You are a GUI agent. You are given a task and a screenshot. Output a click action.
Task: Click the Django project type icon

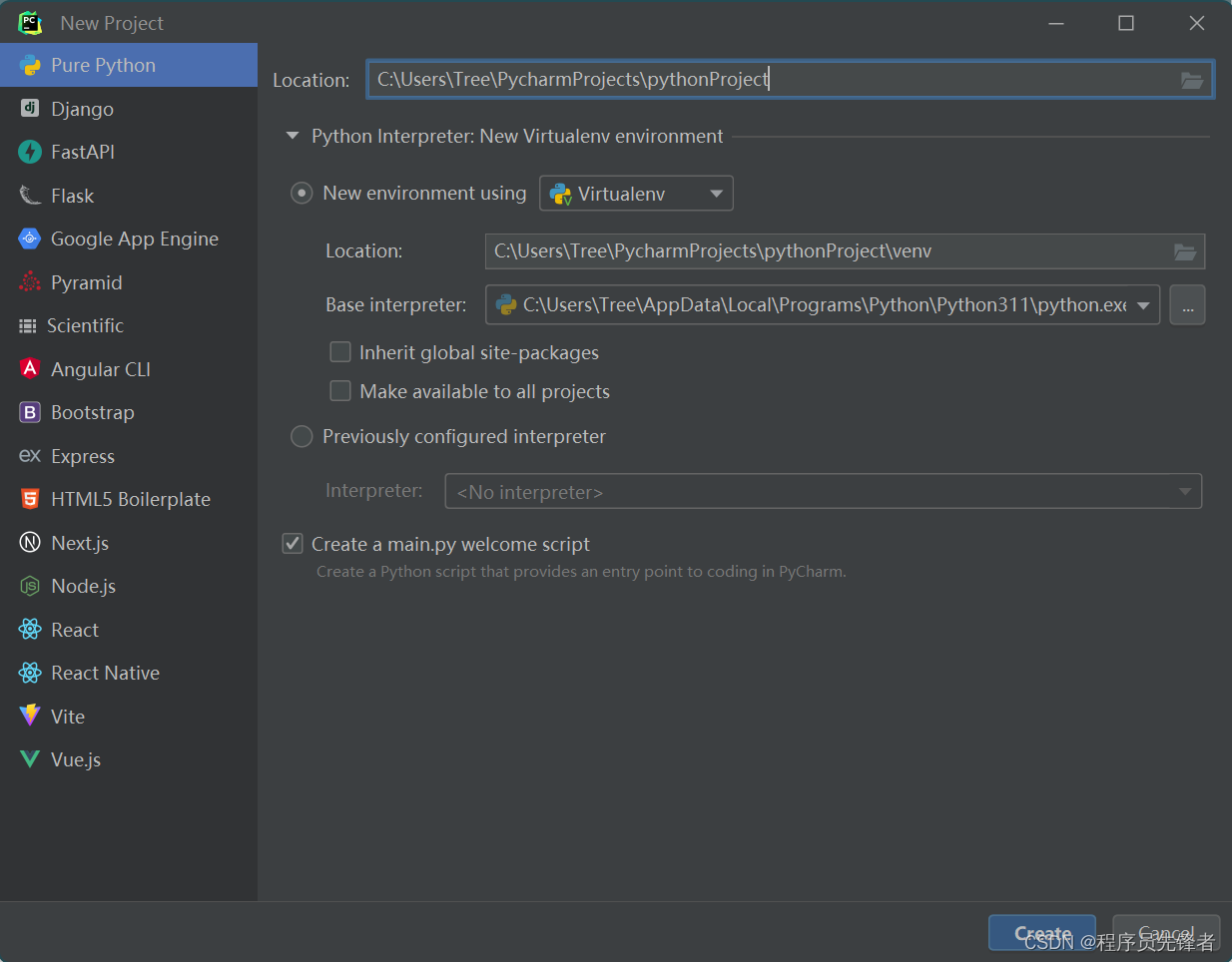pos(30,109)
